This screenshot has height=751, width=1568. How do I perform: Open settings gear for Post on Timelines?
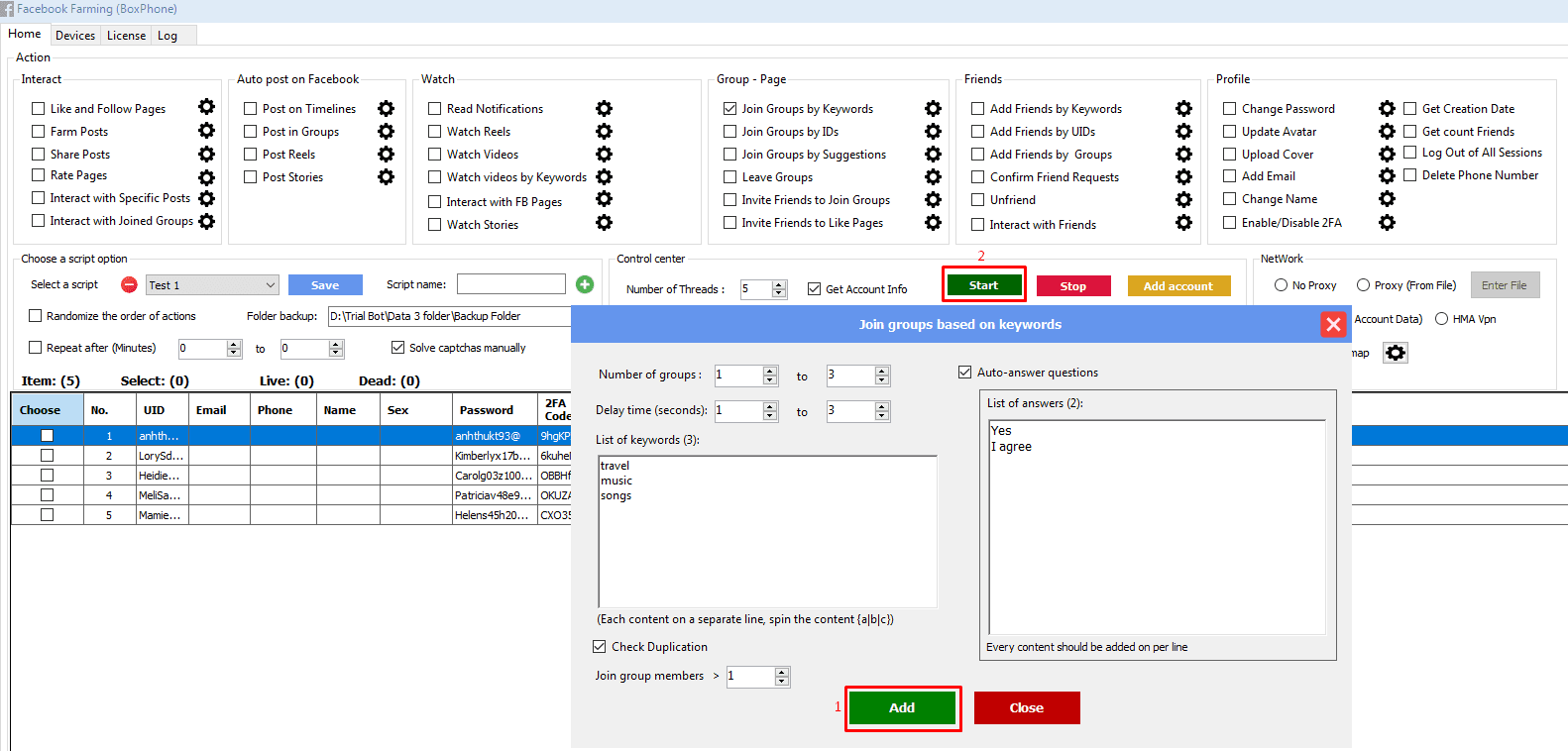click(386, 108)
